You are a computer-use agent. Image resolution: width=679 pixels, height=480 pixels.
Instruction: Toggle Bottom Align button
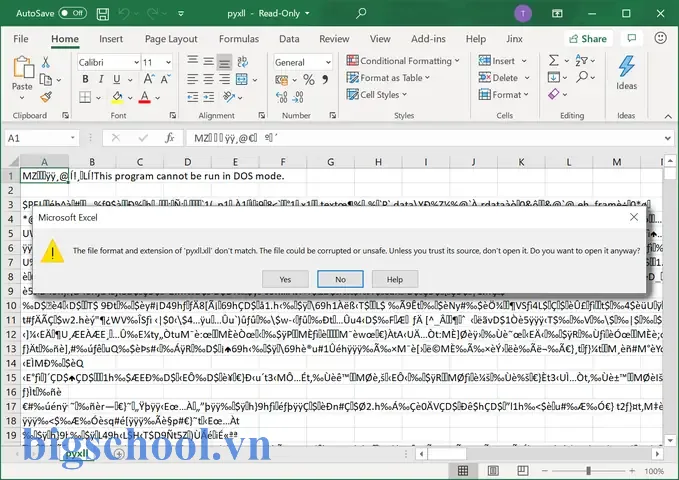(224, 62)
